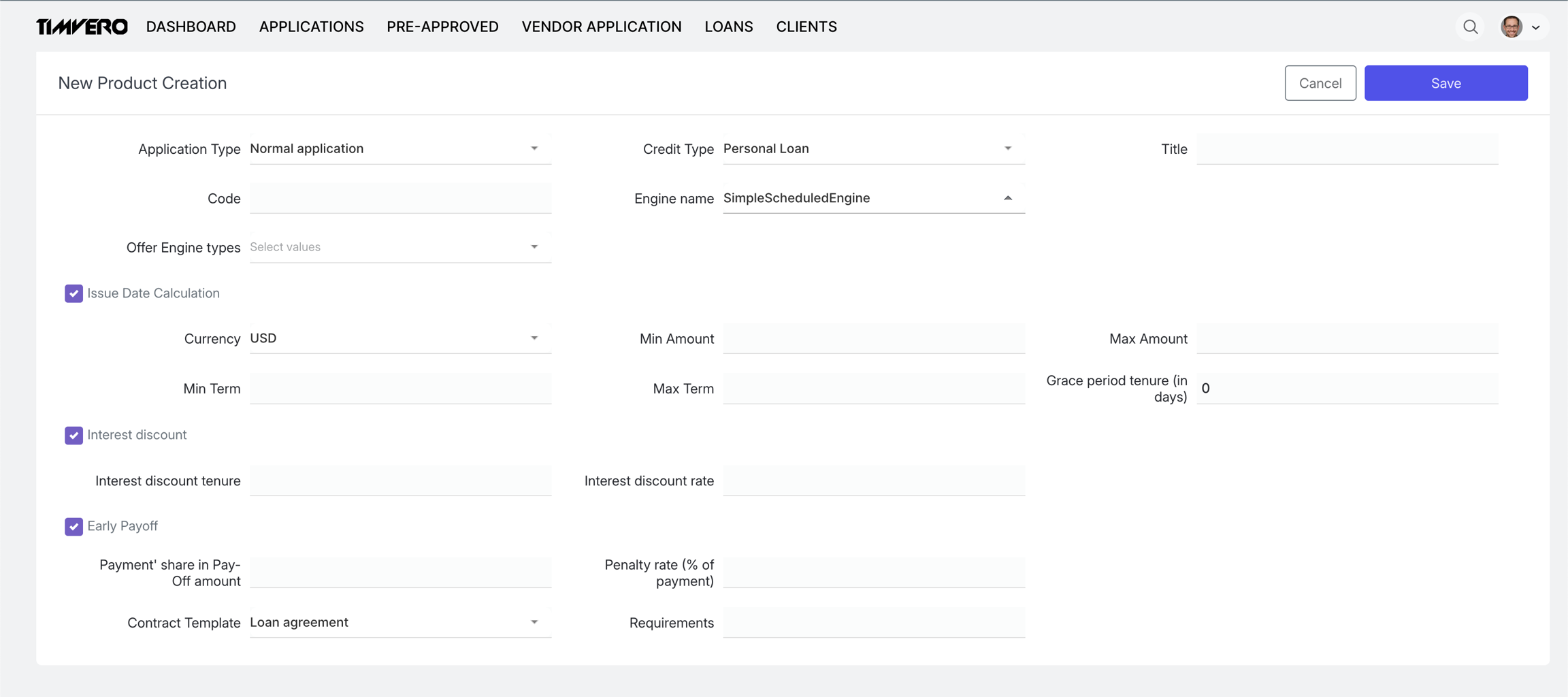This screenshot has height=697, width=1568.
Task: Uncheck the Issue Date Calculation checkbox
Action: 73,293
